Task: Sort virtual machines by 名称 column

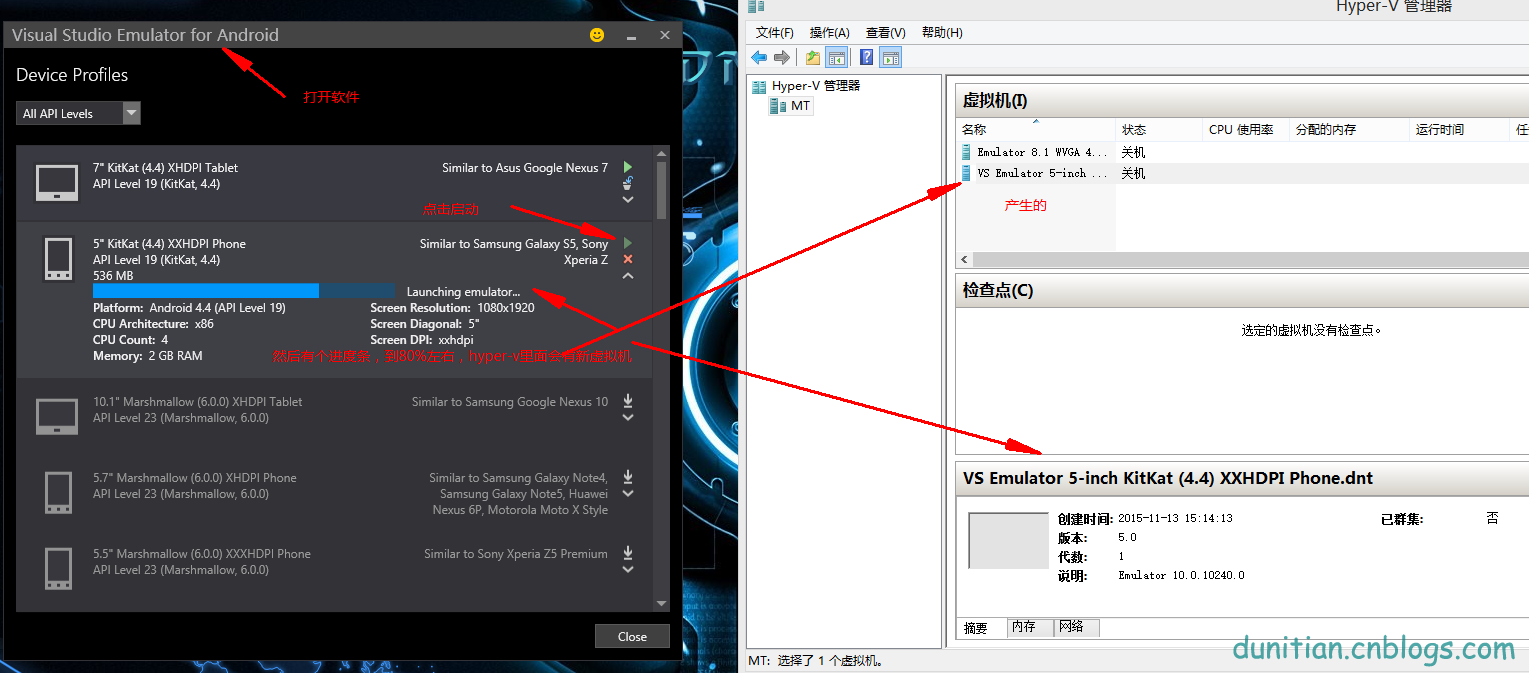Action: click(x=1036, y=130)
